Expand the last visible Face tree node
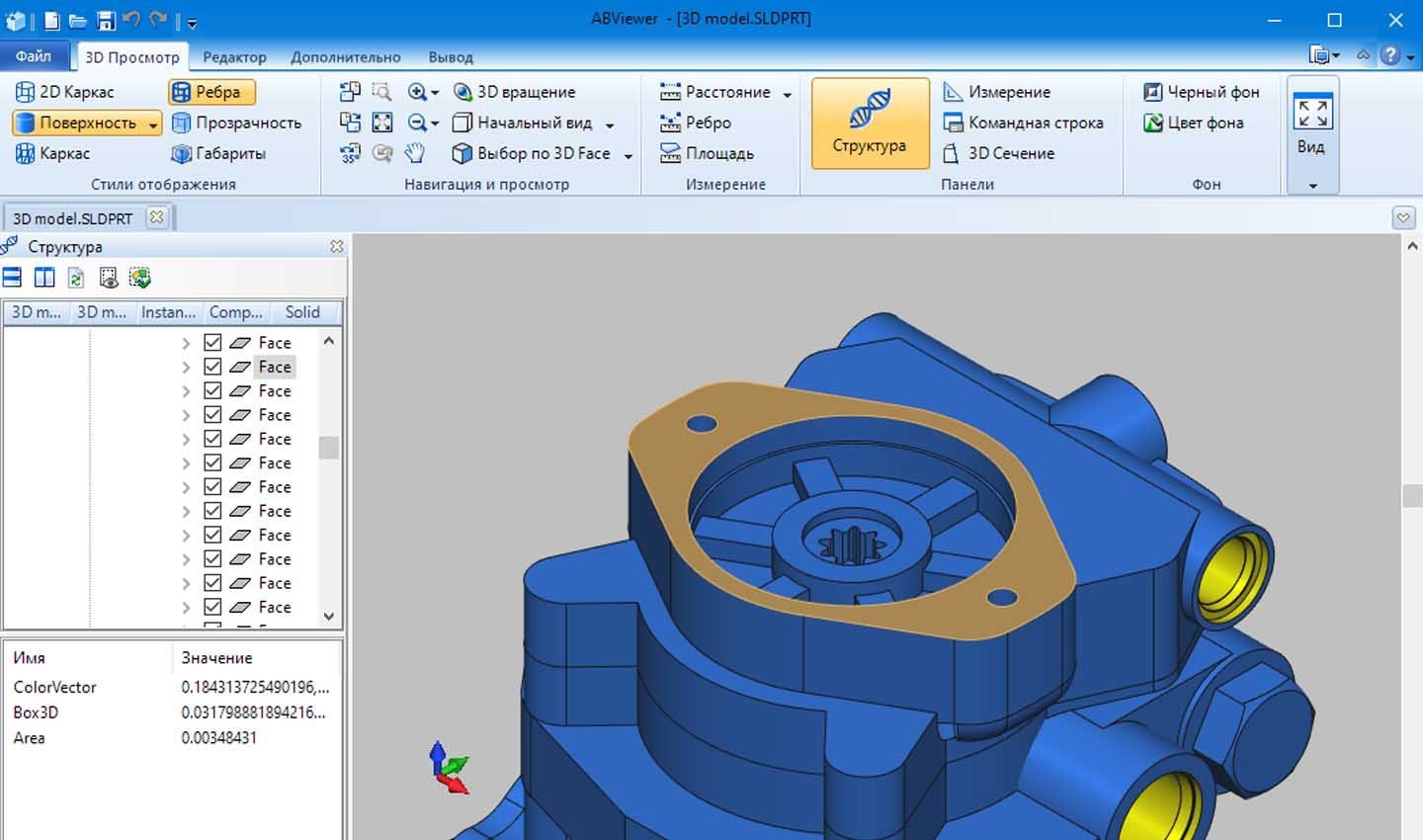The height and width of the screenshot is (840, 1423). [186, 608]
